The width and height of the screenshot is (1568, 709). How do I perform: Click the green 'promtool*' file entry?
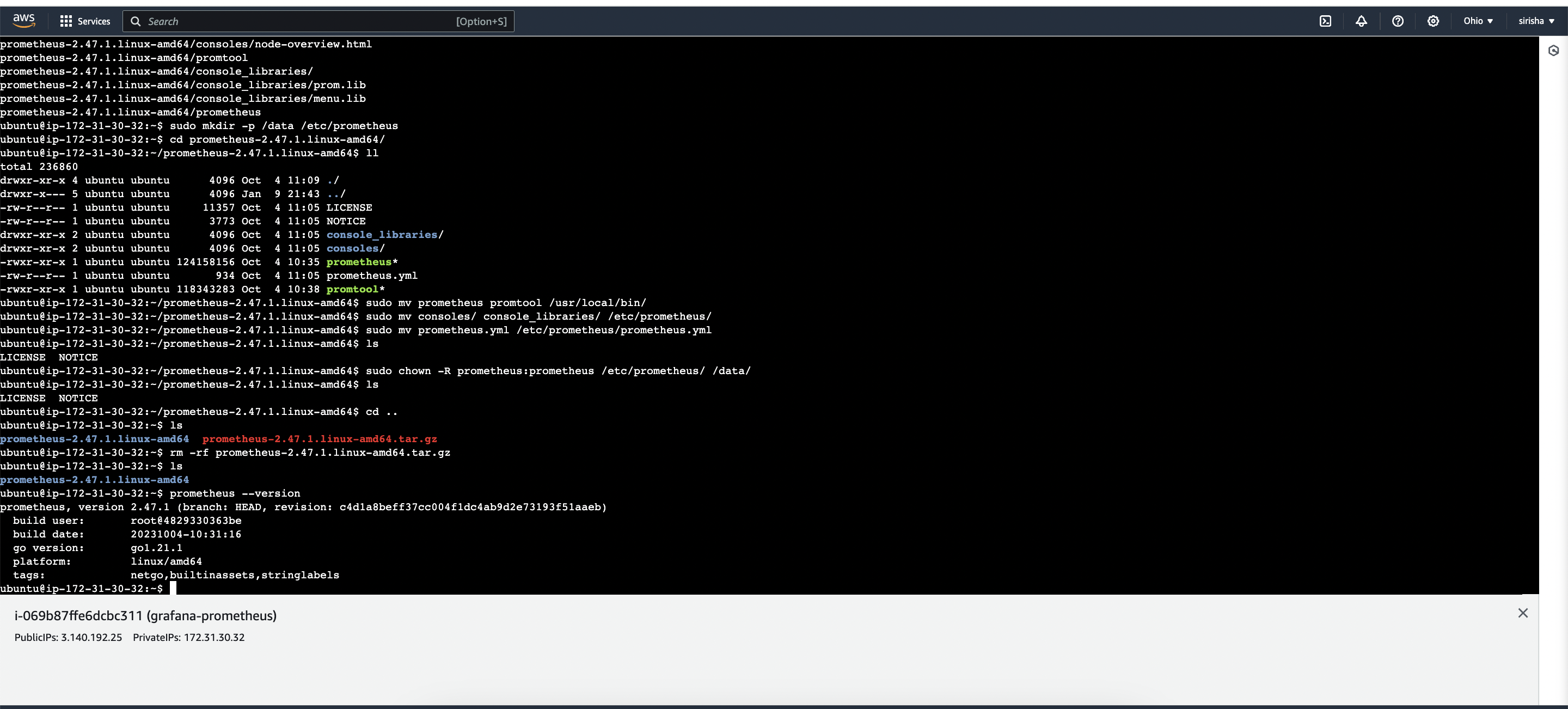(356, 289)
